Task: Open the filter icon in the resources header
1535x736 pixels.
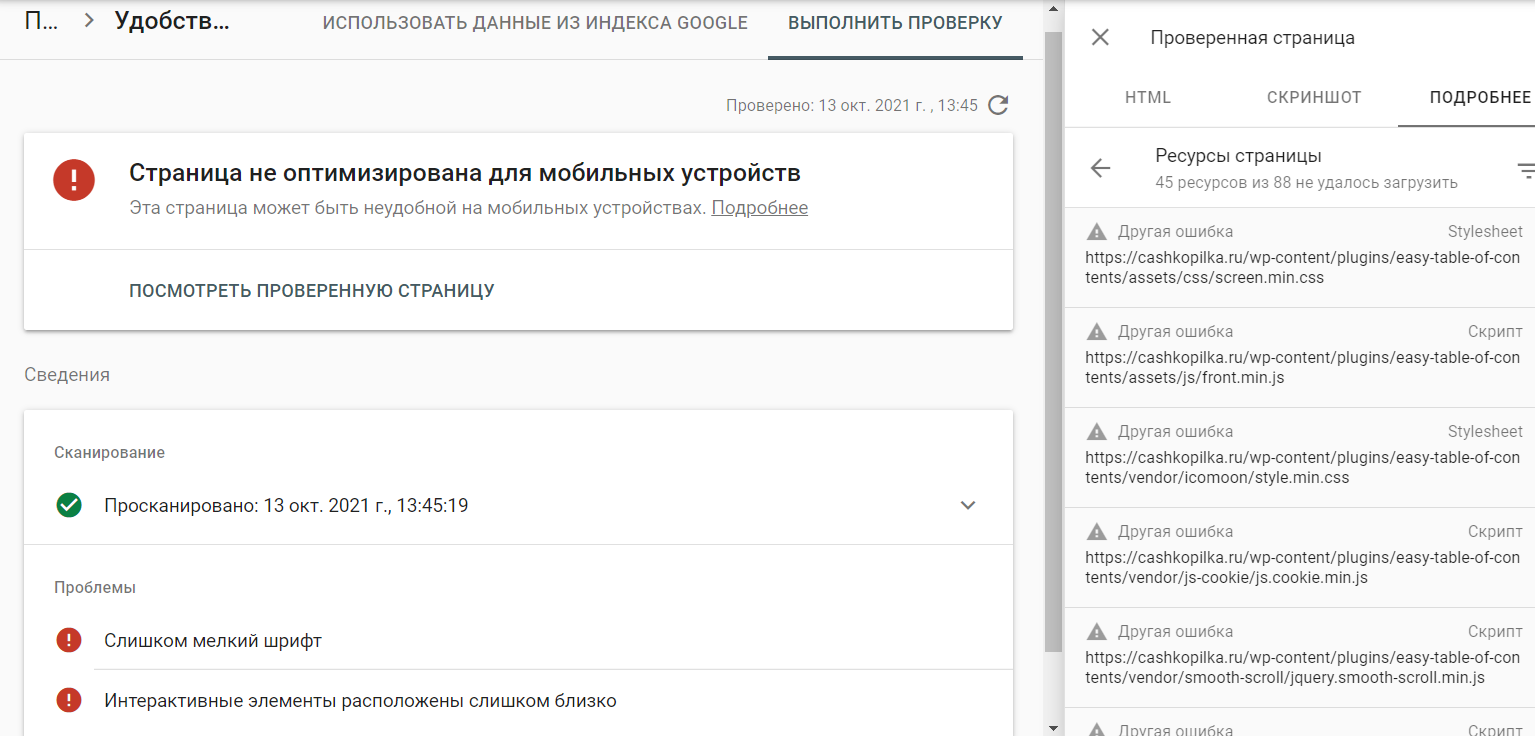Action: coord(1526,170)
